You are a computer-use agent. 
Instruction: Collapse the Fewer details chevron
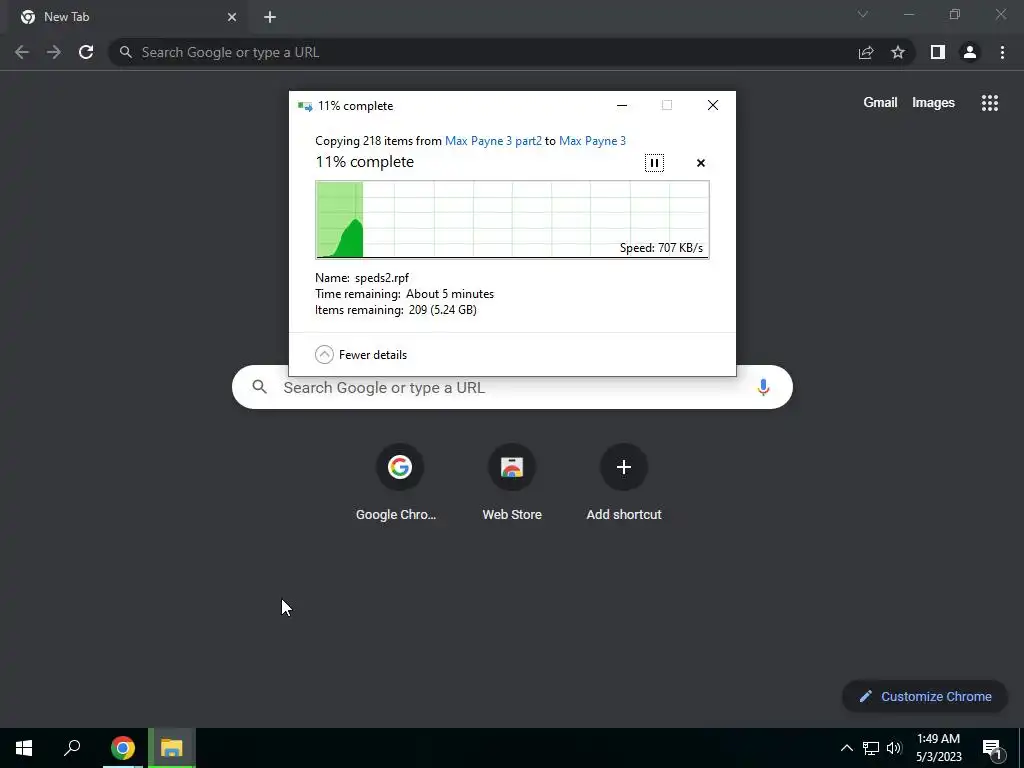coord(324,355)
